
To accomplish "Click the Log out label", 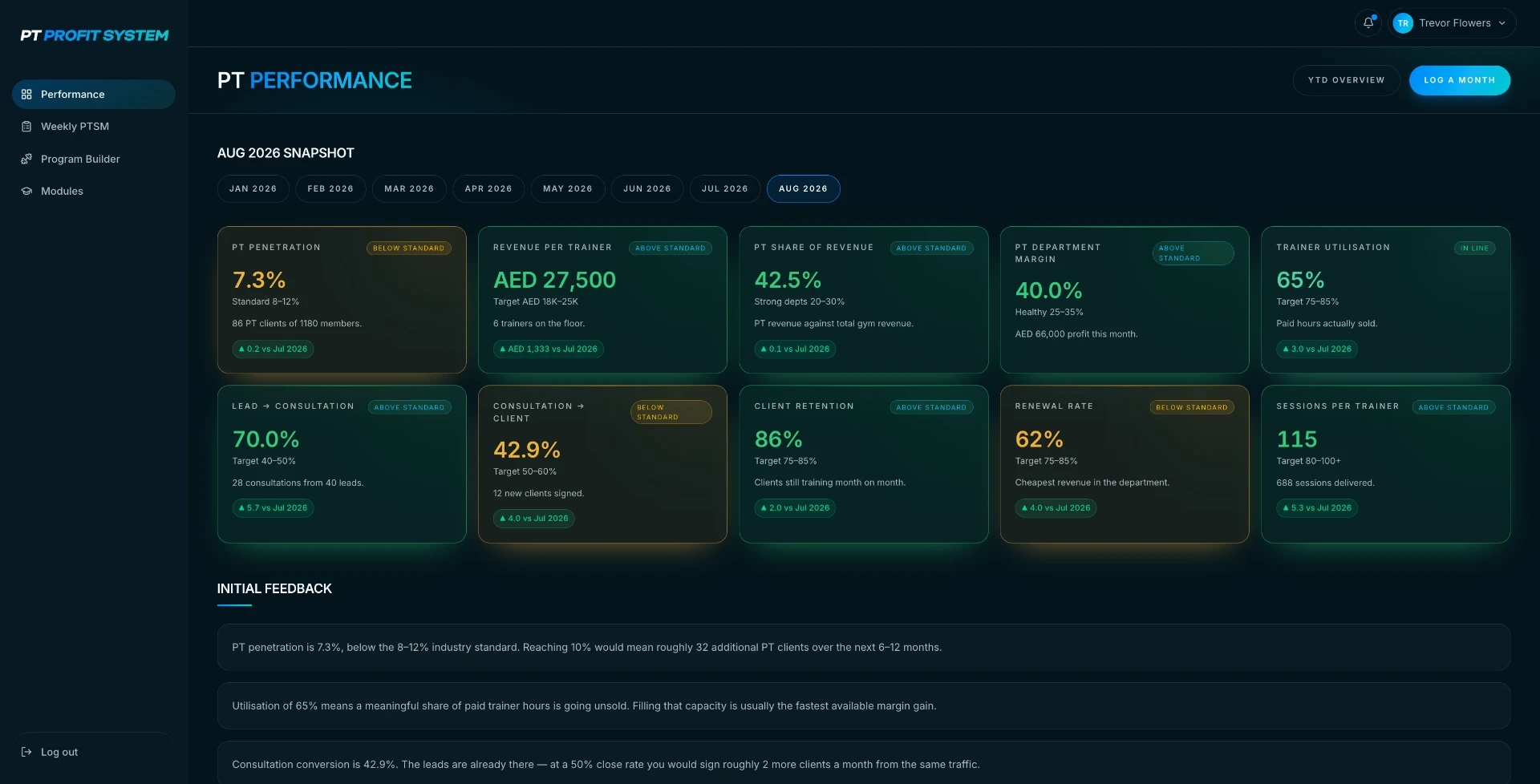I will coord(59,752).
